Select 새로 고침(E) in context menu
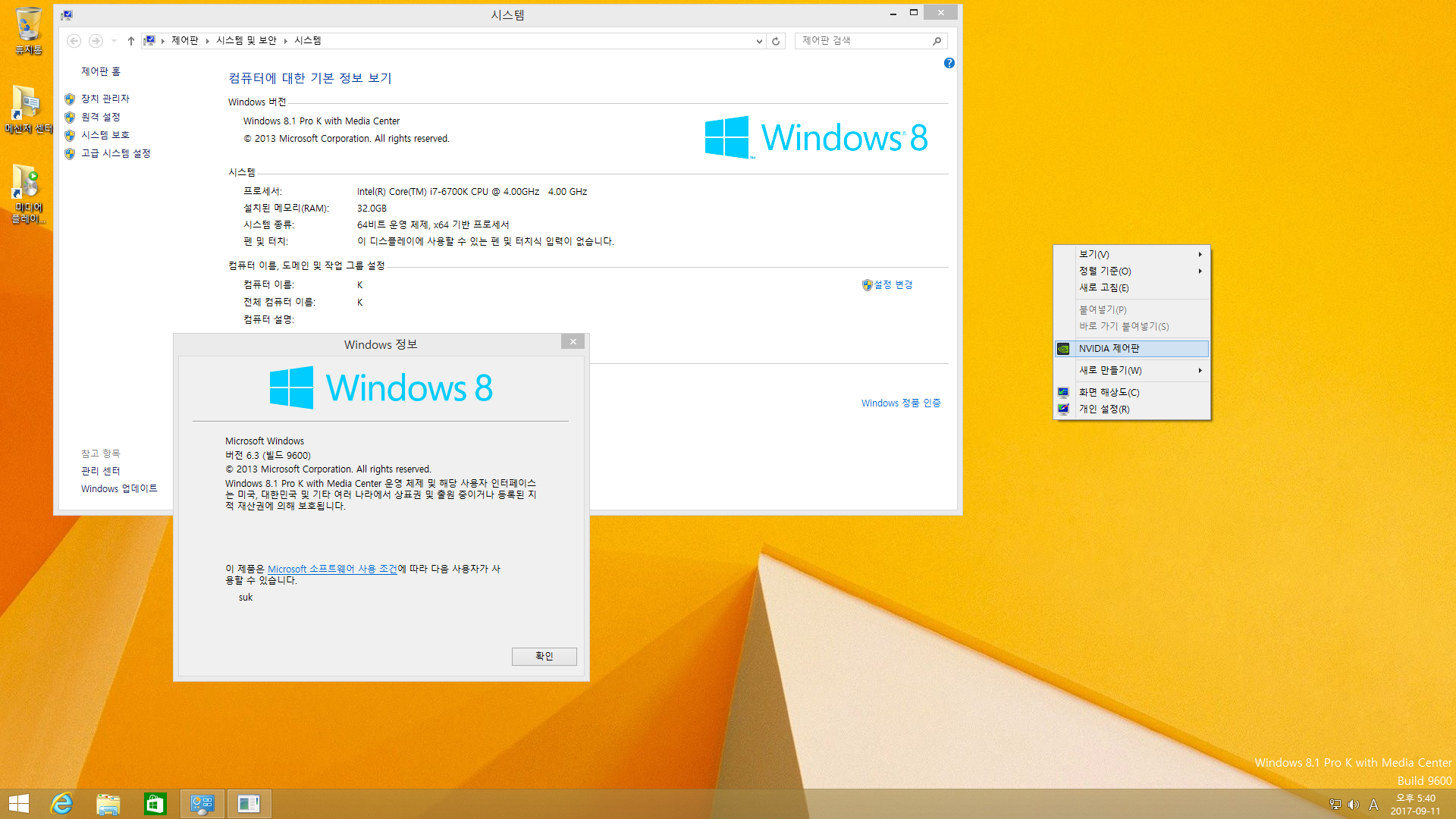The image size is (1456, 819). pyautogui.click(x=1131, y=288)
